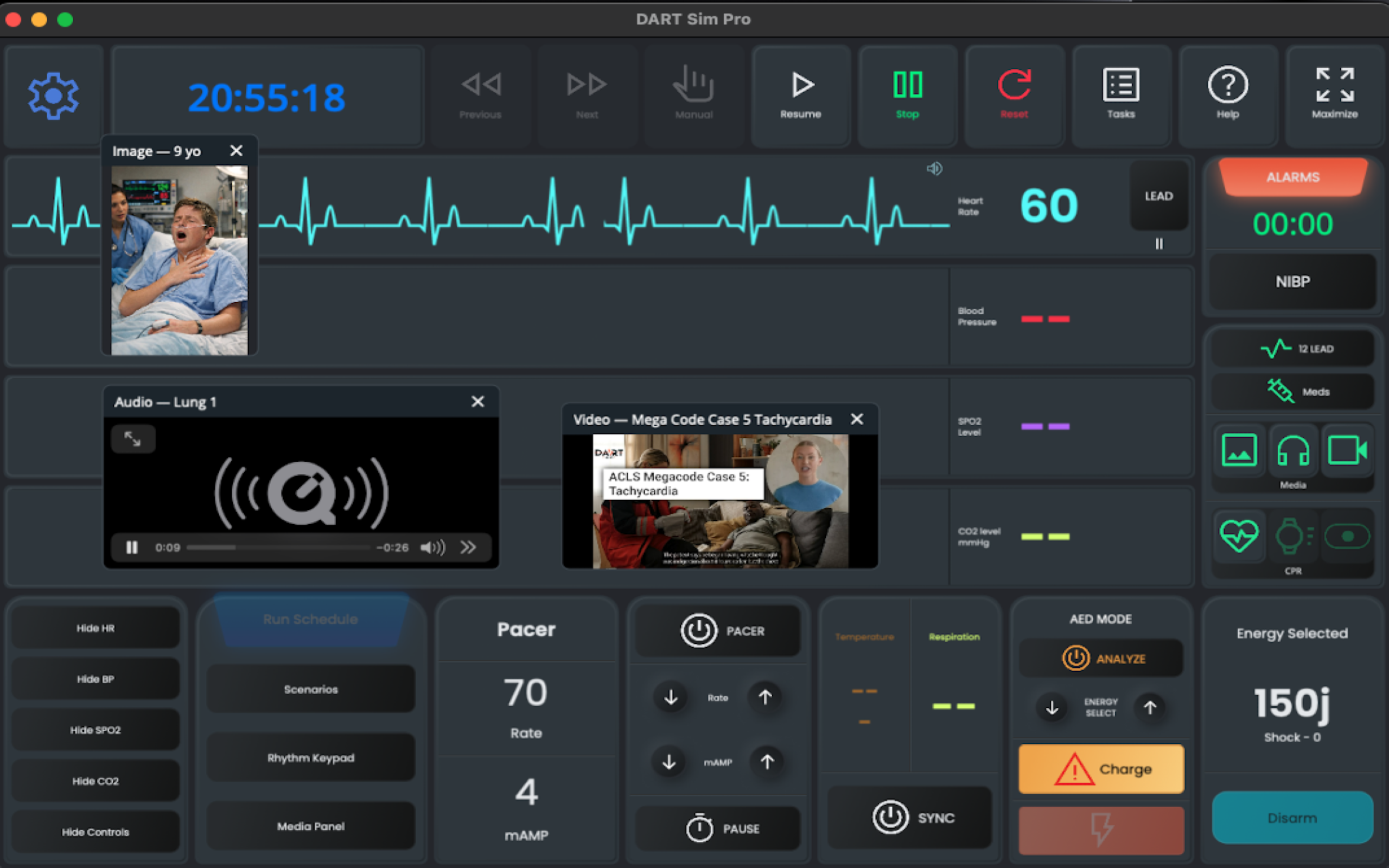This screenshot has width=1389, height=868.
Task: Open audio player more options chevrons
Action: click(468, 548)
